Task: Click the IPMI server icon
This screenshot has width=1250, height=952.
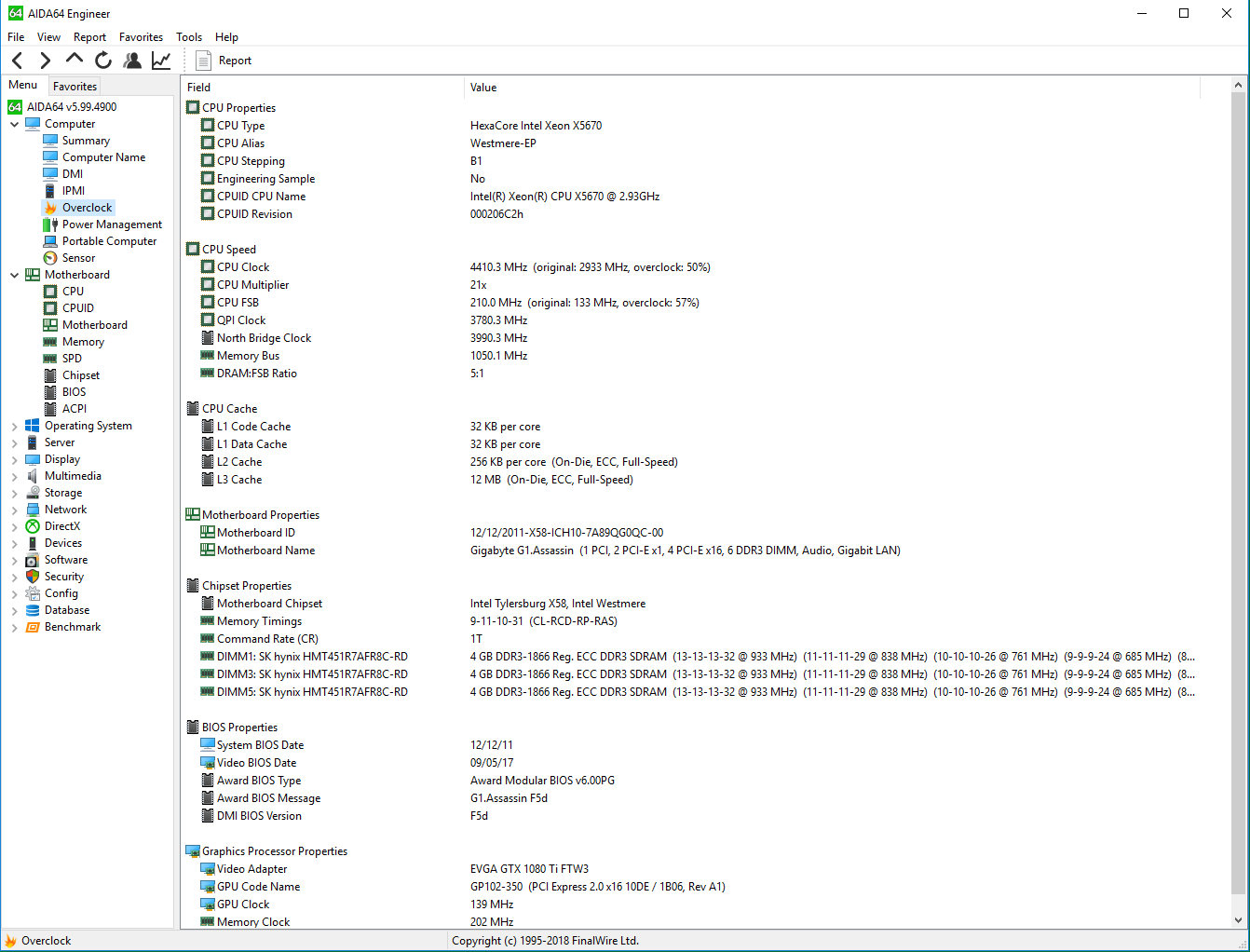Action: point(50,191)
